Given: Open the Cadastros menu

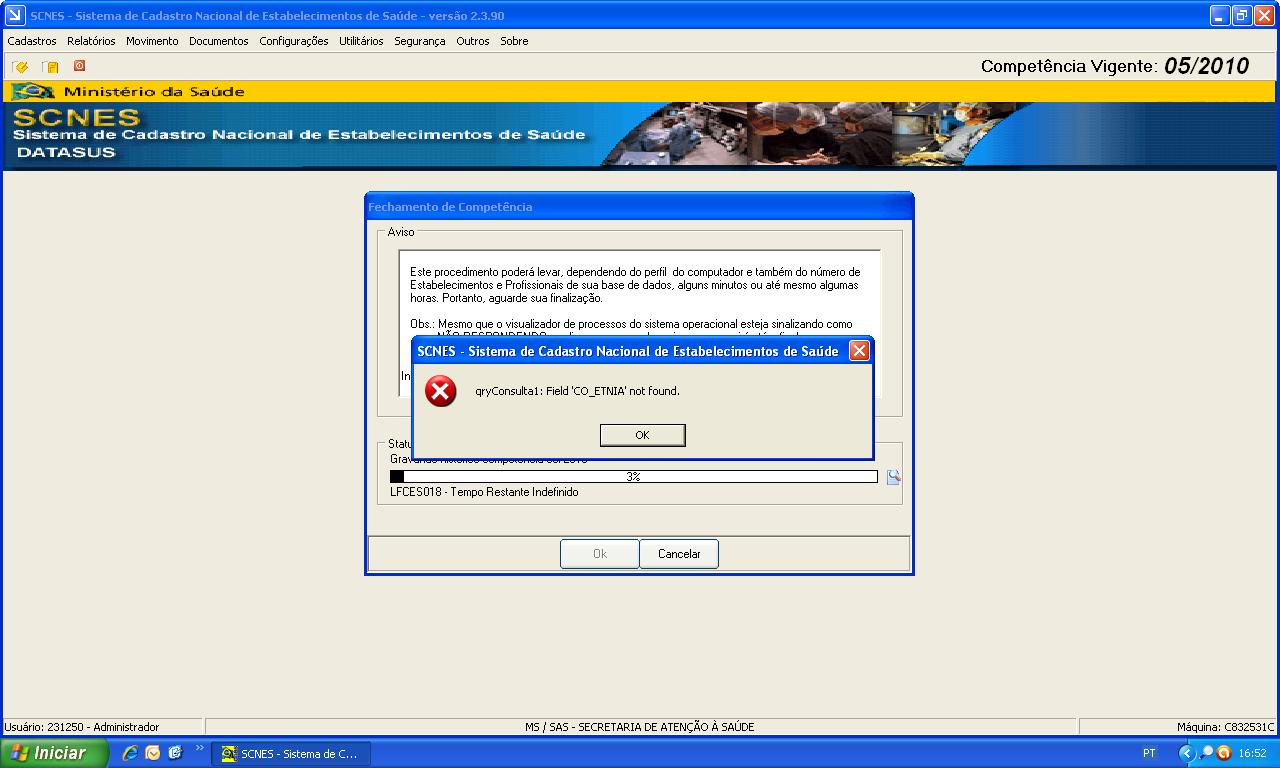Looking at the screenshot, I should point(32,41).
